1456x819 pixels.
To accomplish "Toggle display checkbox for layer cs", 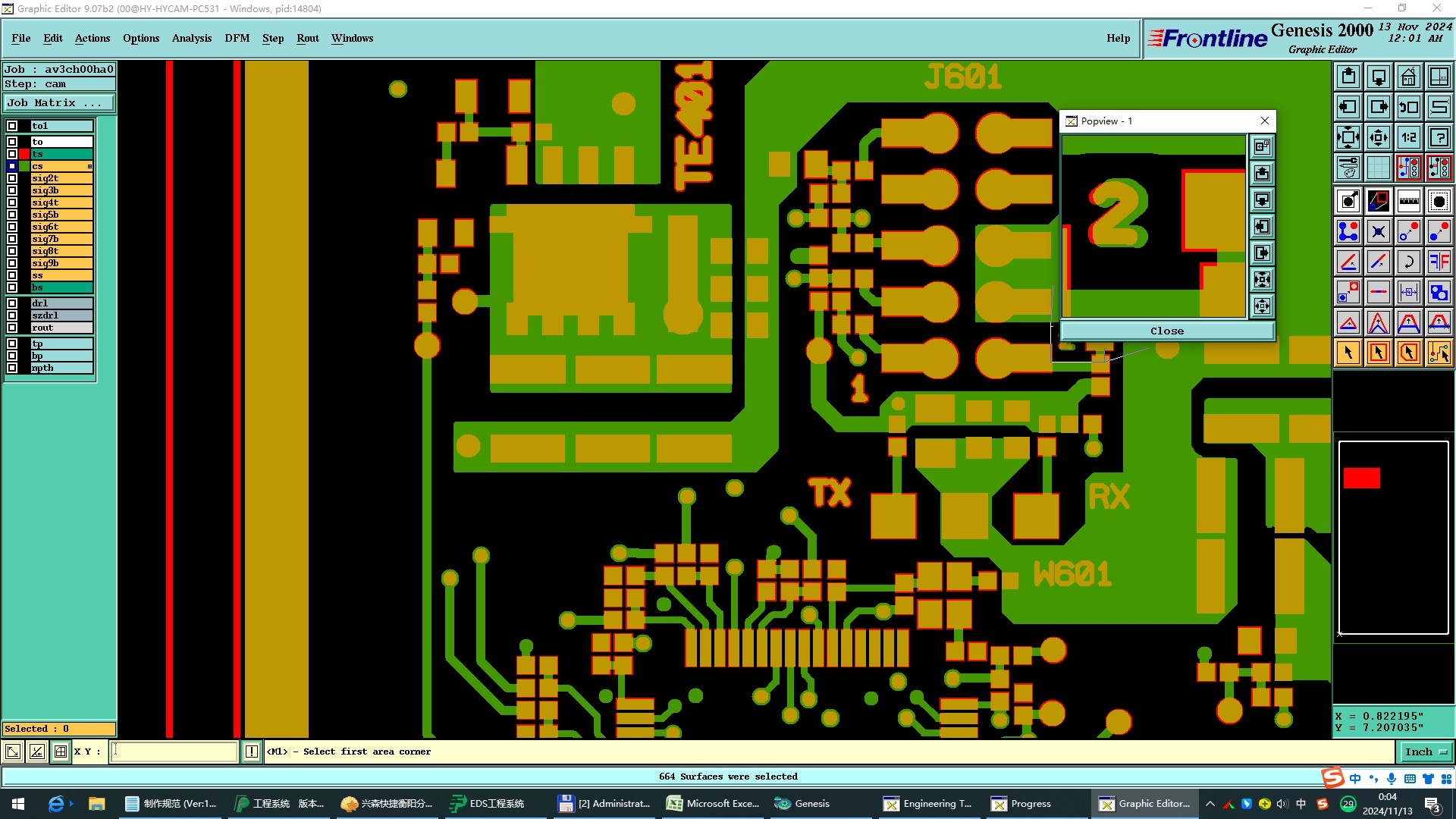I will tap(12, 166).
